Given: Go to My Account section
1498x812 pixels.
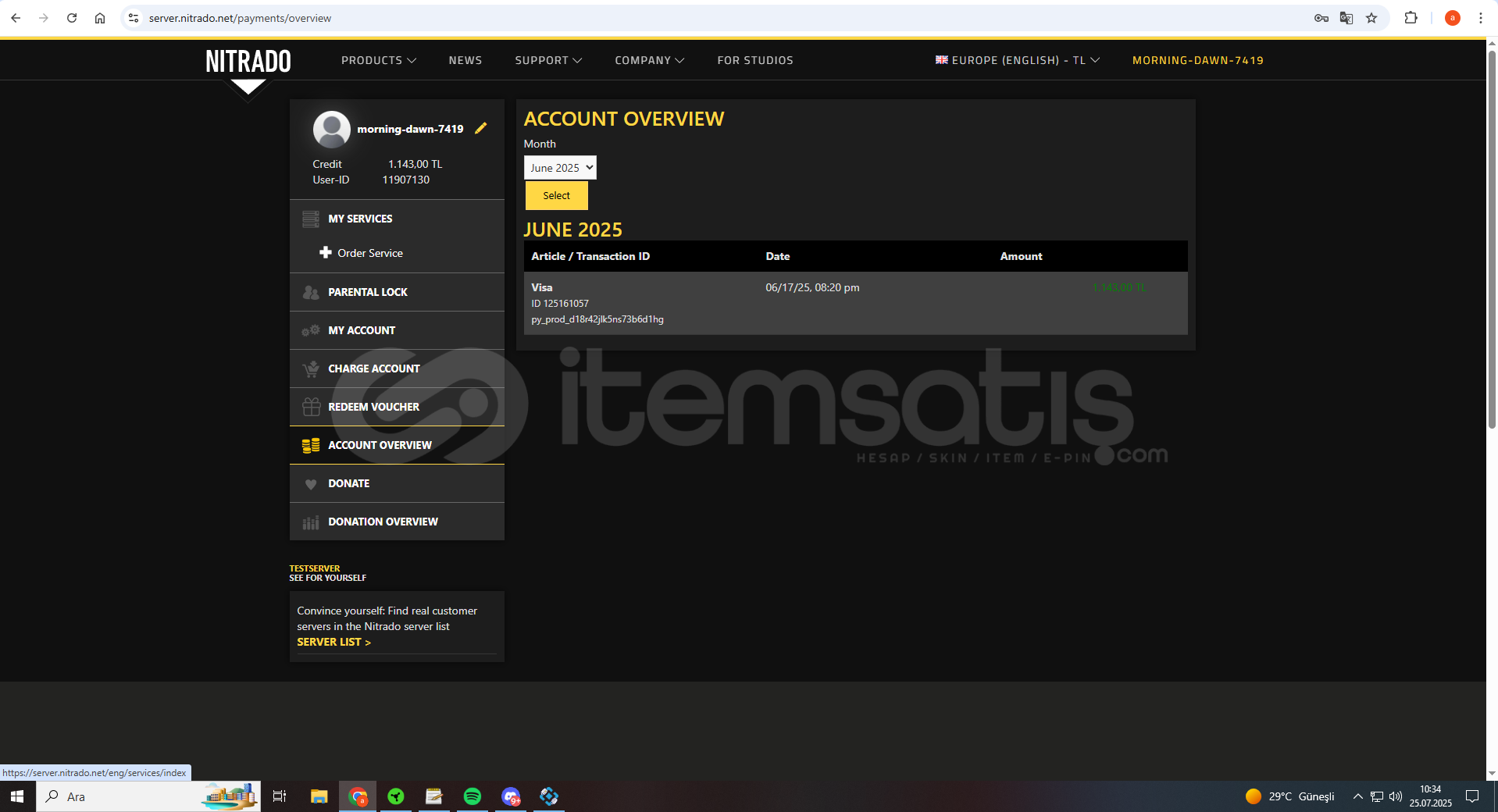Looking at the screenshot, I should point(362,330).
